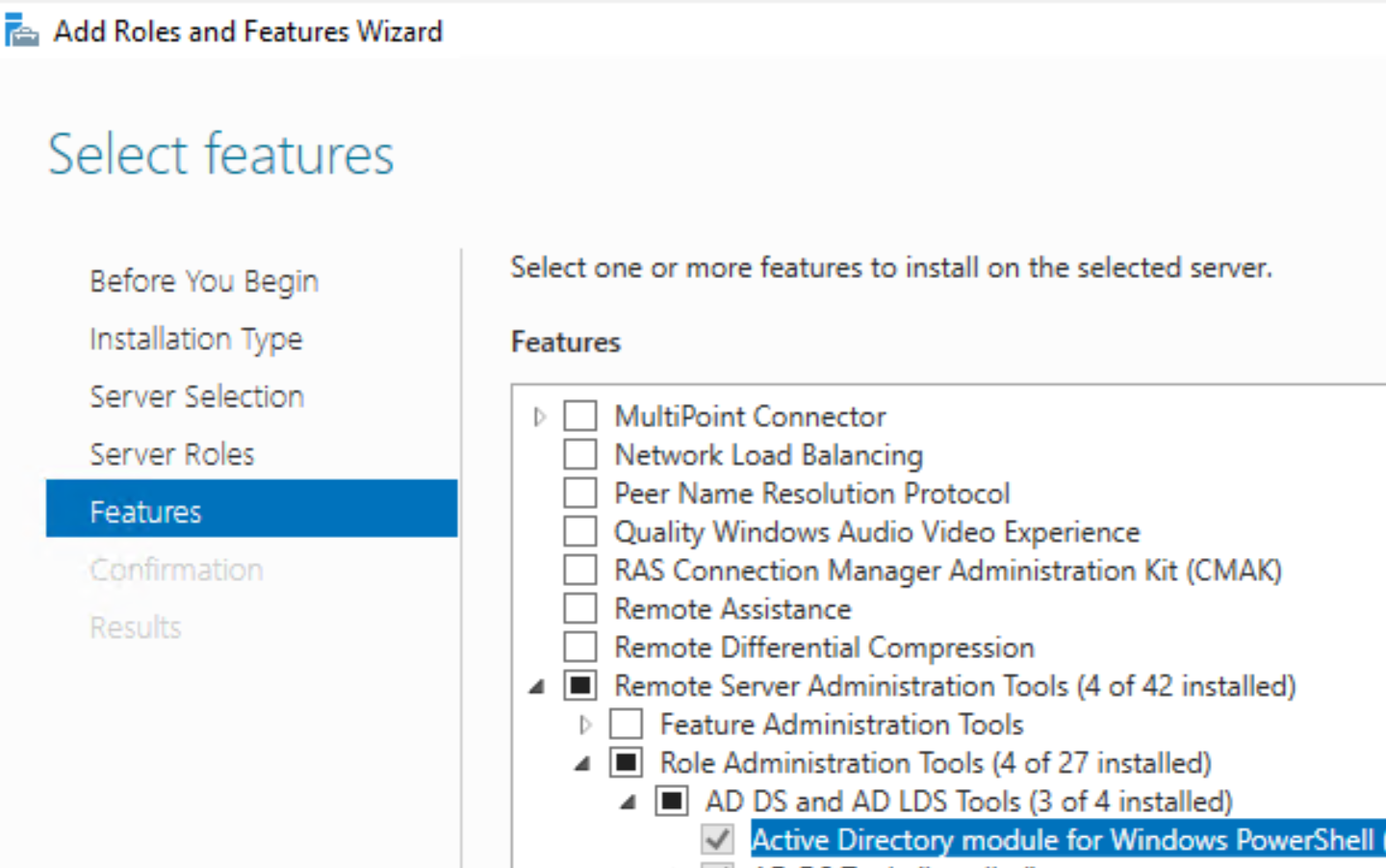Select RAS Connection Manager Administration Kit (CMAK) label
This screenshot has height=868, width=1386.
point(948,571)
